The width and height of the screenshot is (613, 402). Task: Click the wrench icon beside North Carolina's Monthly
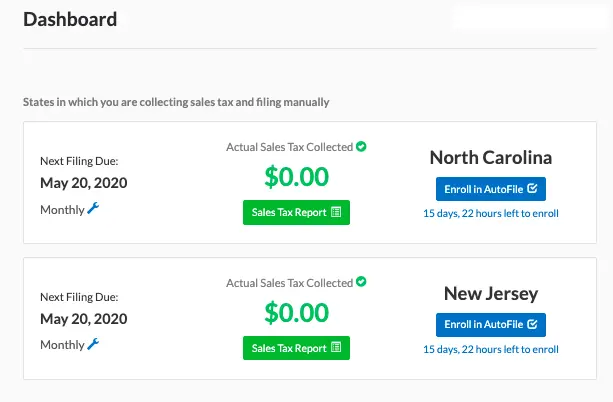pyautogui.click(x=94, y=207)
